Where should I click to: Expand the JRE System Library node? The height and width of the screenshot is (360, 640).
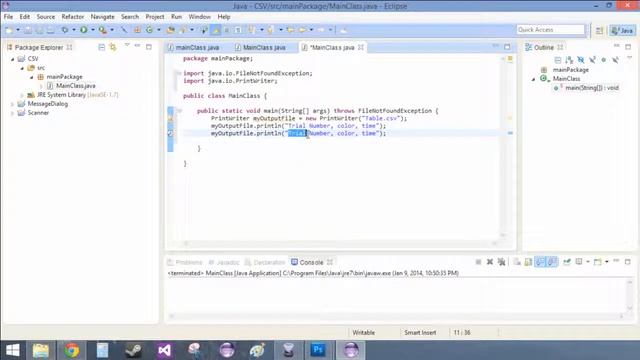pyautogui.click(x=22, y=95)
